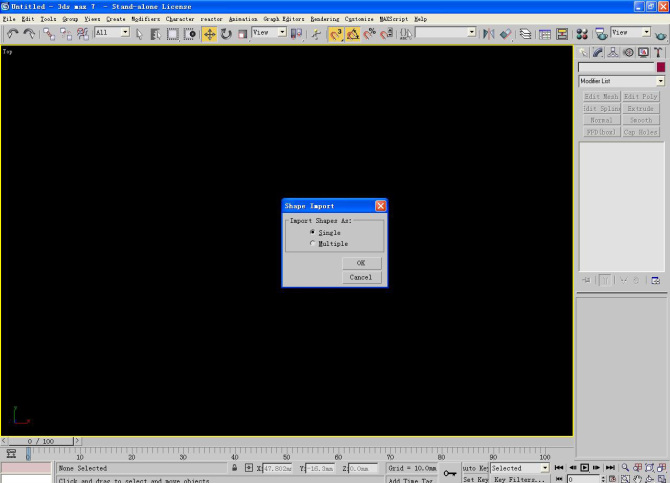Click the Play Animation button
Image resolution: width=670 pixels, height=483 pixels.
pyautogui.click(x=584, y=468)
